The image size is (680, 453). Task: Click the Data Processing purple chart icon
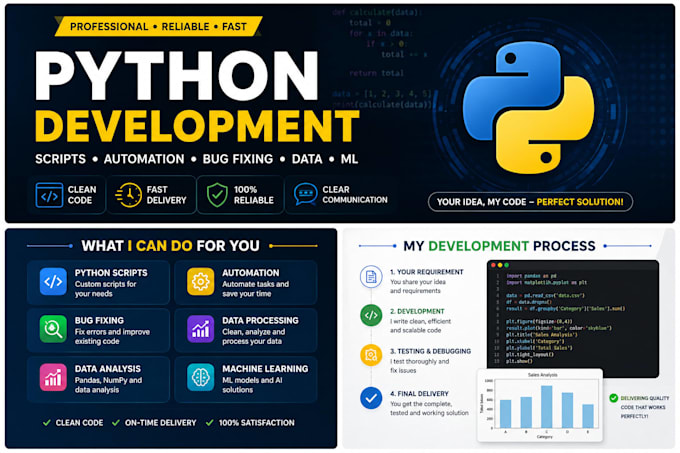[200, 329]
